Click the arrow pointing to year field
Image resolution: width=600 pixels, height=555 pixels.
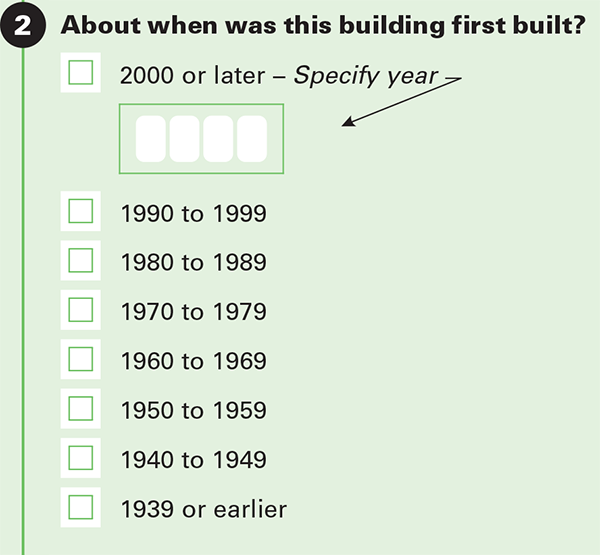[402, 102]
